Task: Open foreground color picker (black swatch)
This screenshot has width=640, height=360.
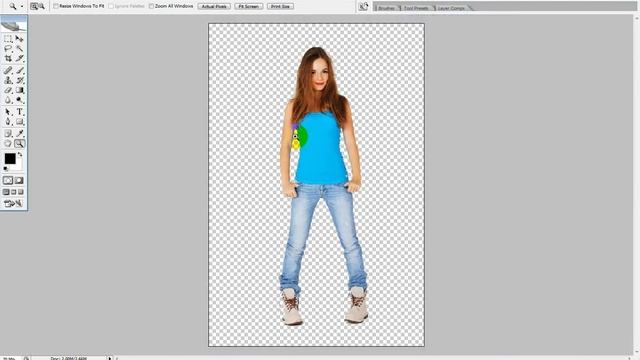Action: coord(9,158)
